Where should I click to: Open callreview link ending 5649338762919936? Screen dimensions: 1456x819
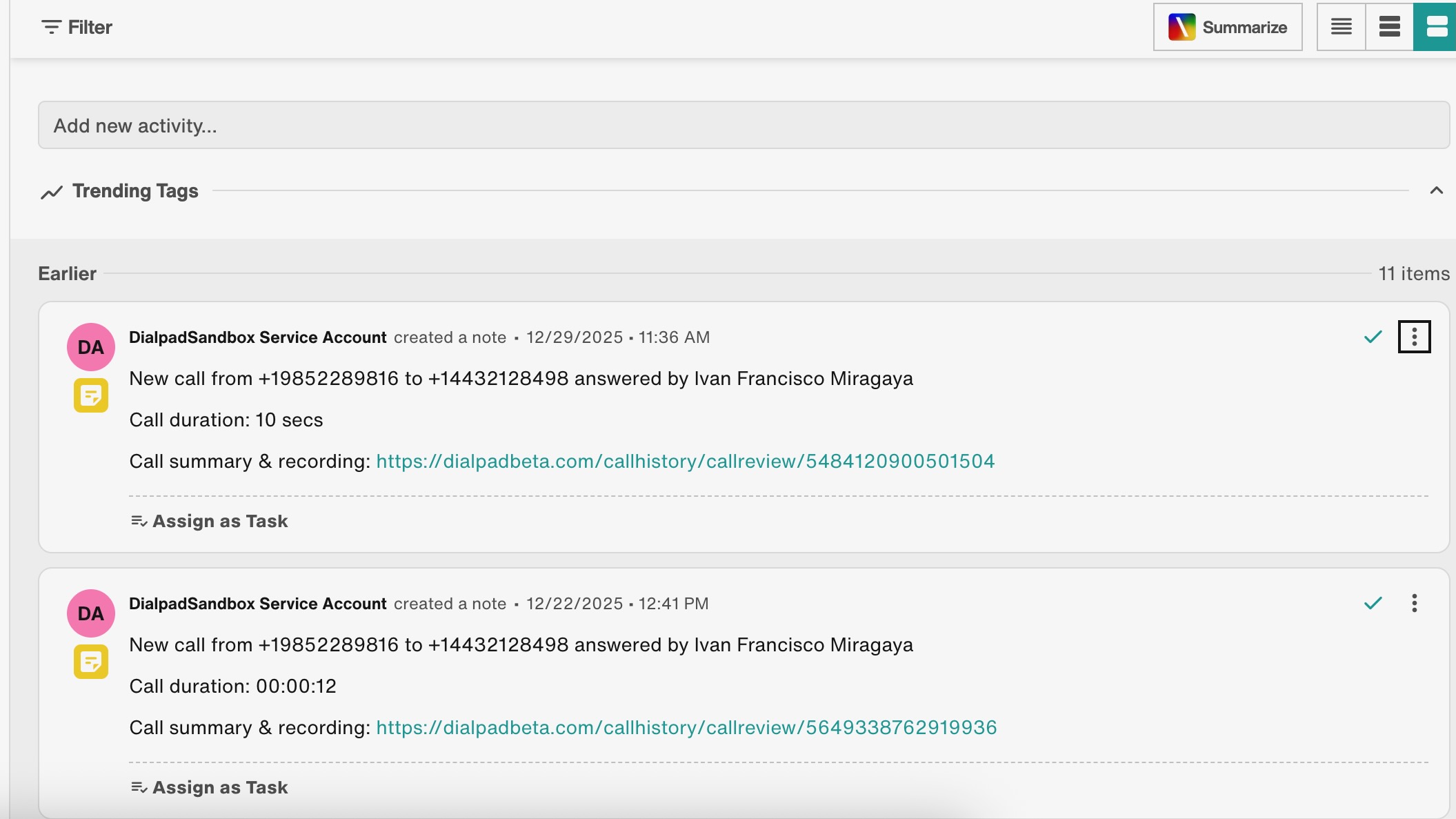pyautogui.click(x=686, y=727)
